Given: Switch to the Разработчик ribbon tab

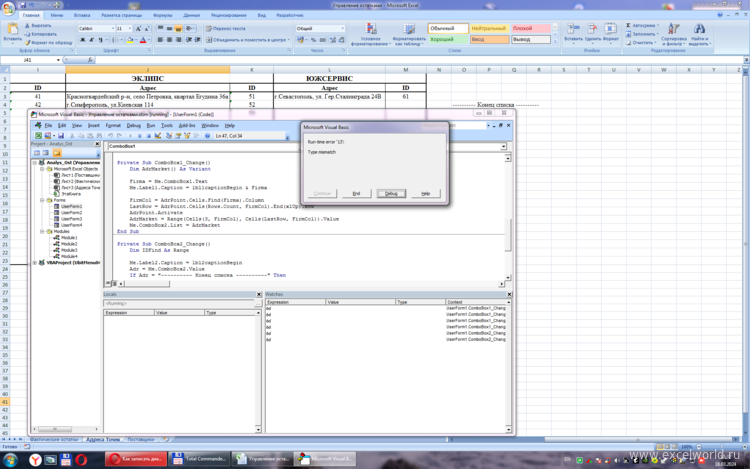Looking at the screenshot, I should (x=289, y=15).
